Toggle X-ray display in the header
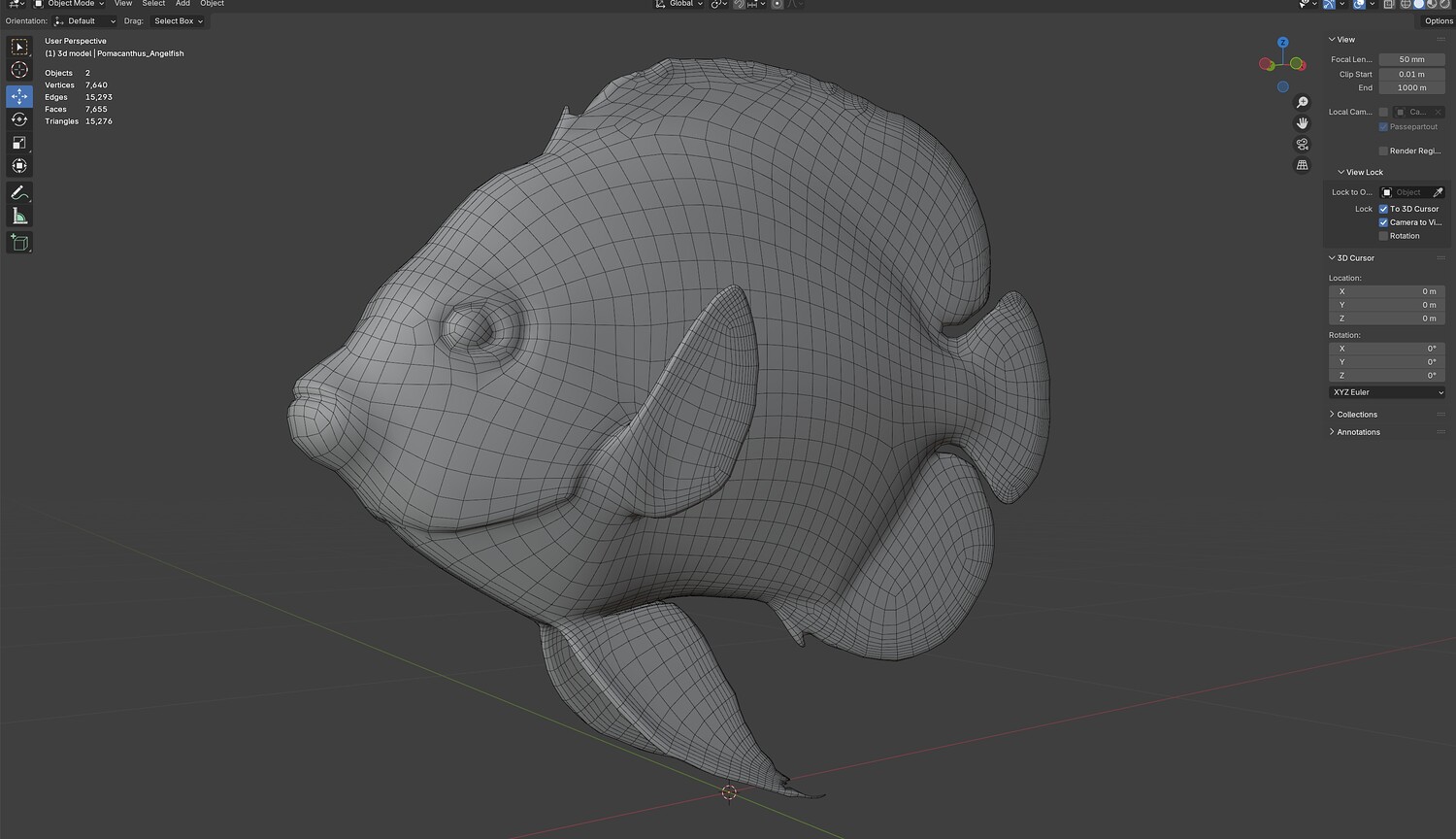The image size is (1456, 839). 1389,4
